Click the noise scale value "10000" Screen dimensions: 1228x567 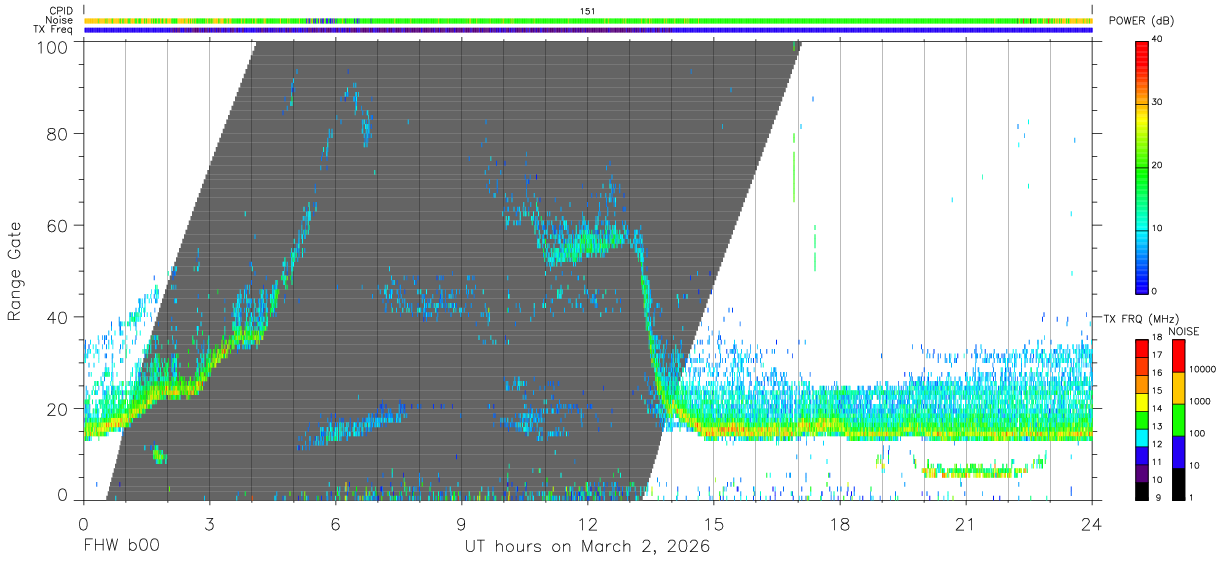(1203, 369)
